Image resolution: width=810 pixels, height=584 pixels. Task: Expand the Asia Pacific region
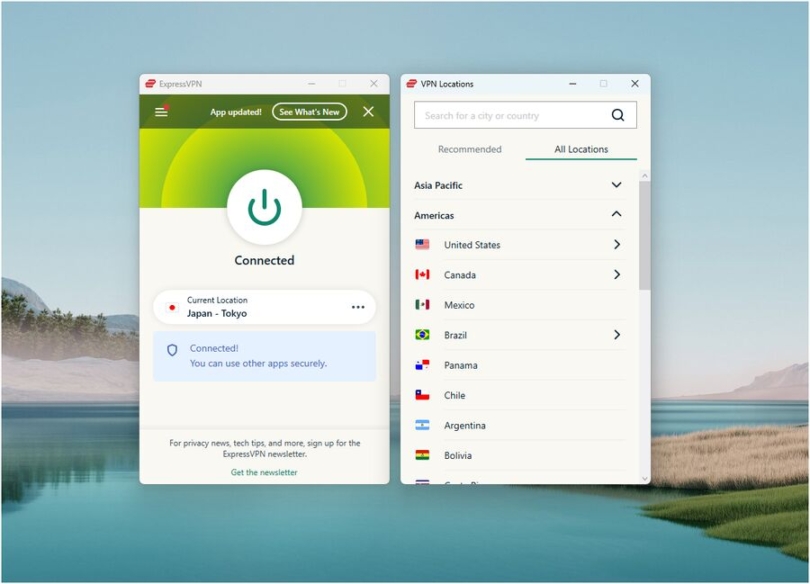[x=617, y=185]
